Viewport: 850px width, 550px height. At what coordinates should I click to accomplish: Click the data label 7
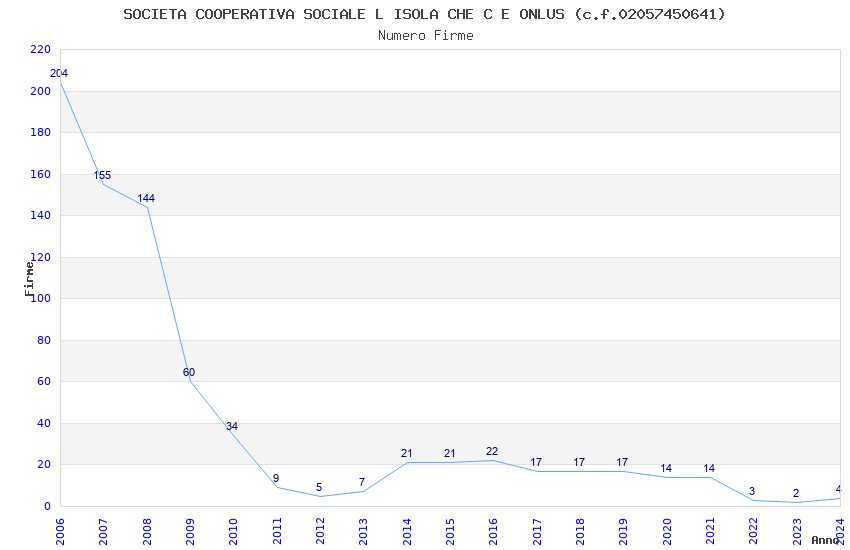coord(362,482)
